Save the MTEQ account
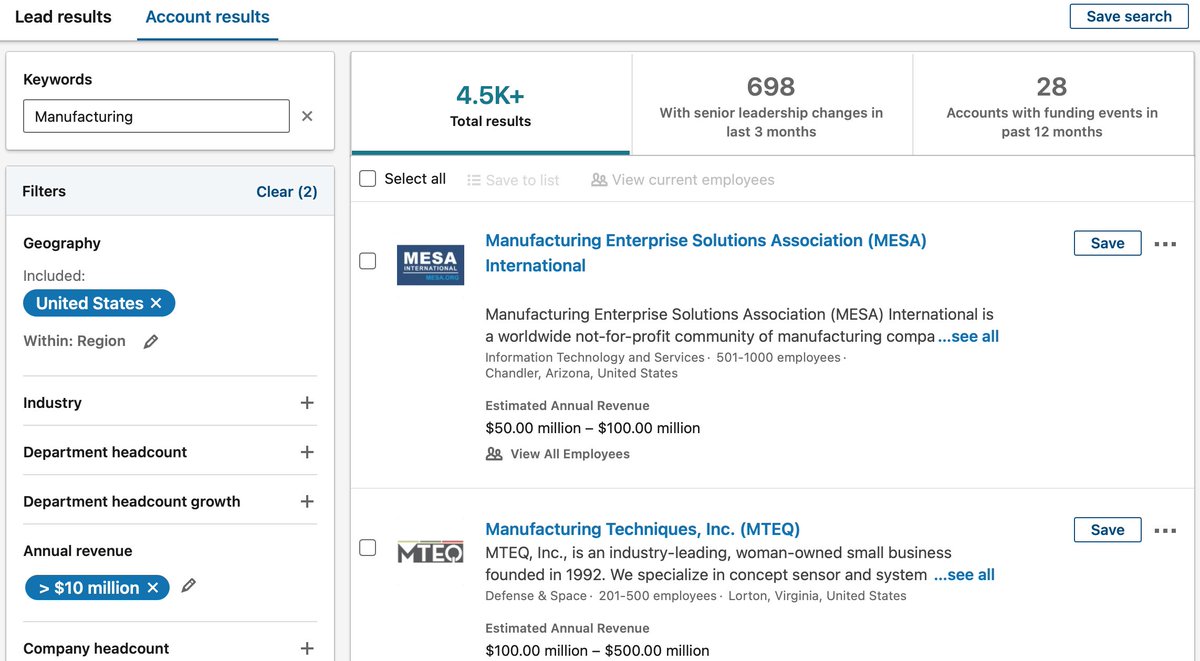This screenshot has height=661, width=1200. coord(1107,530)
